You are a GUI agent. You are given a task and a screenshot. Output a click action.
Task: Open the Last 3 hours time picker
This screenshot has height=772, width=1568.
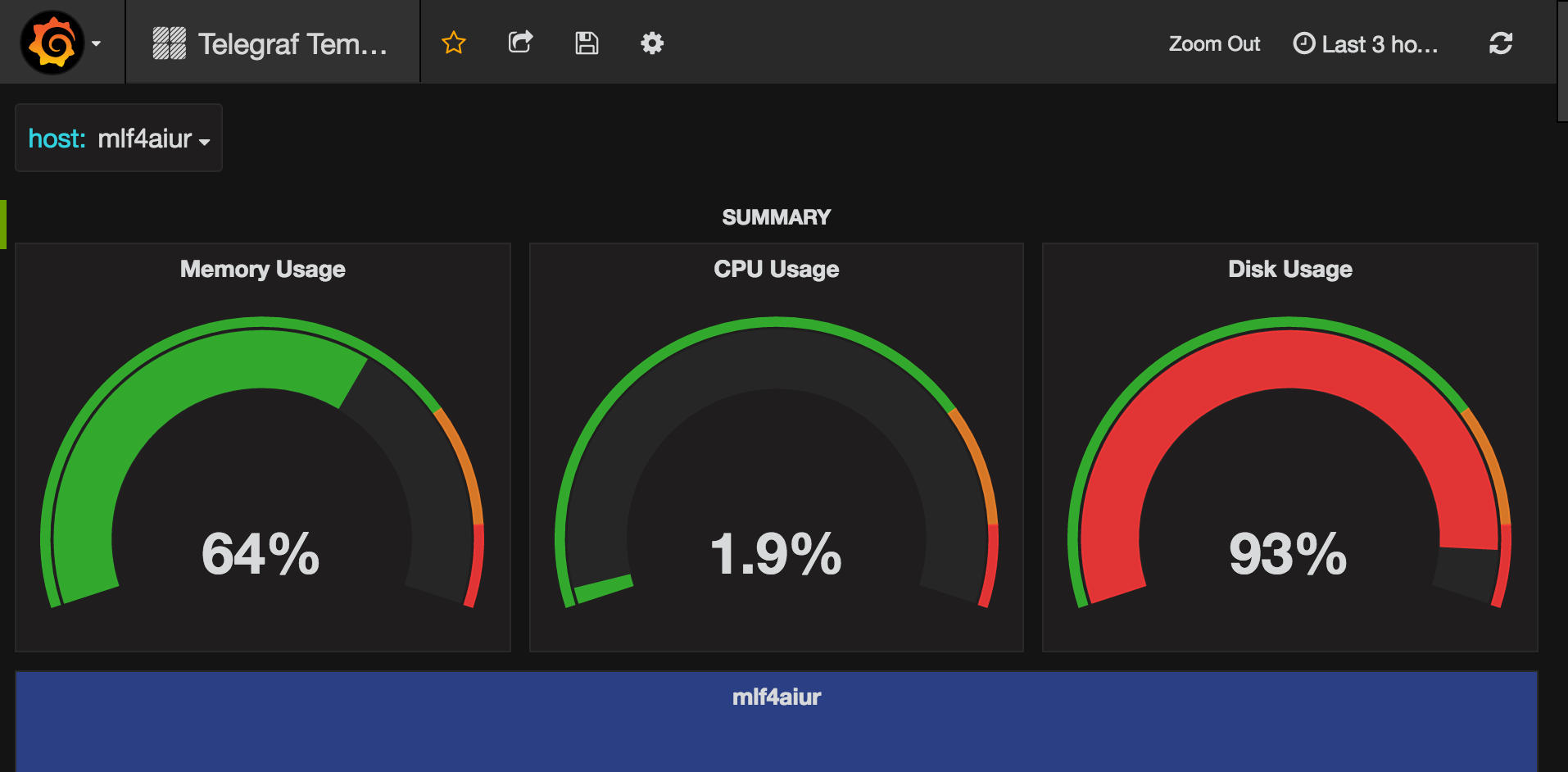click(x=1365, y=43)
